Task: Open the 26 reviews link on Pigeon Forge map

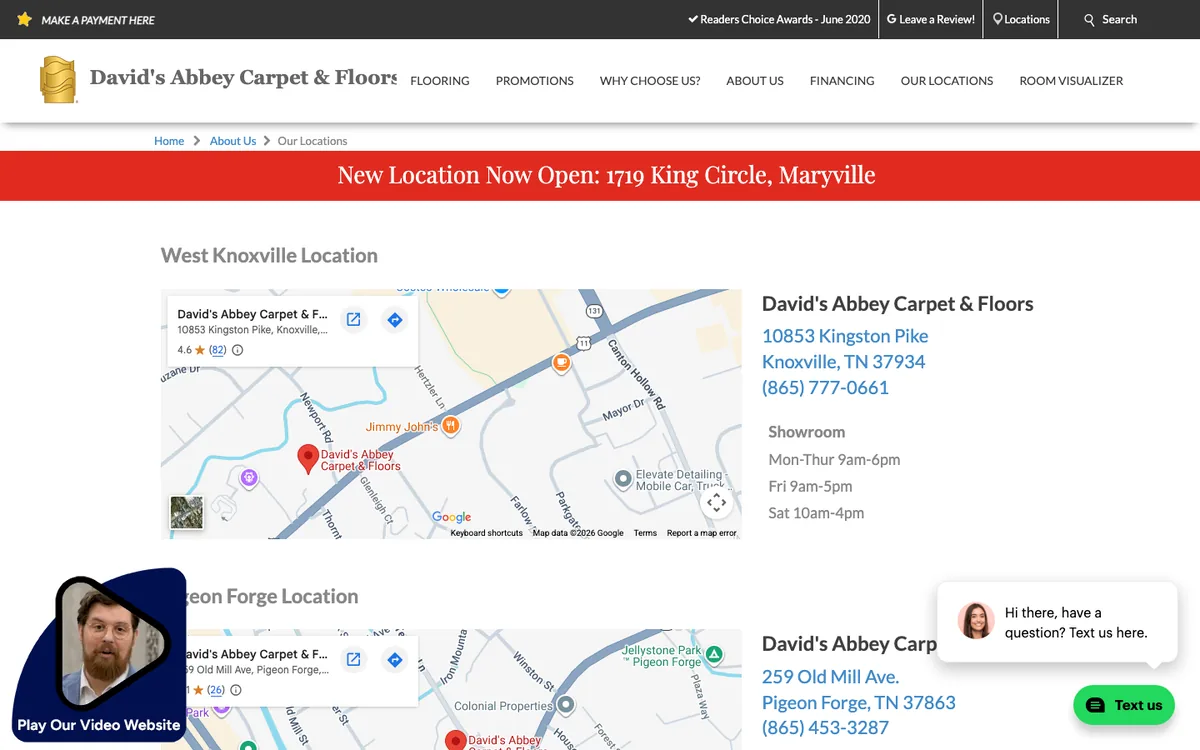Action: pyautogui.click(x=216, y=690)
